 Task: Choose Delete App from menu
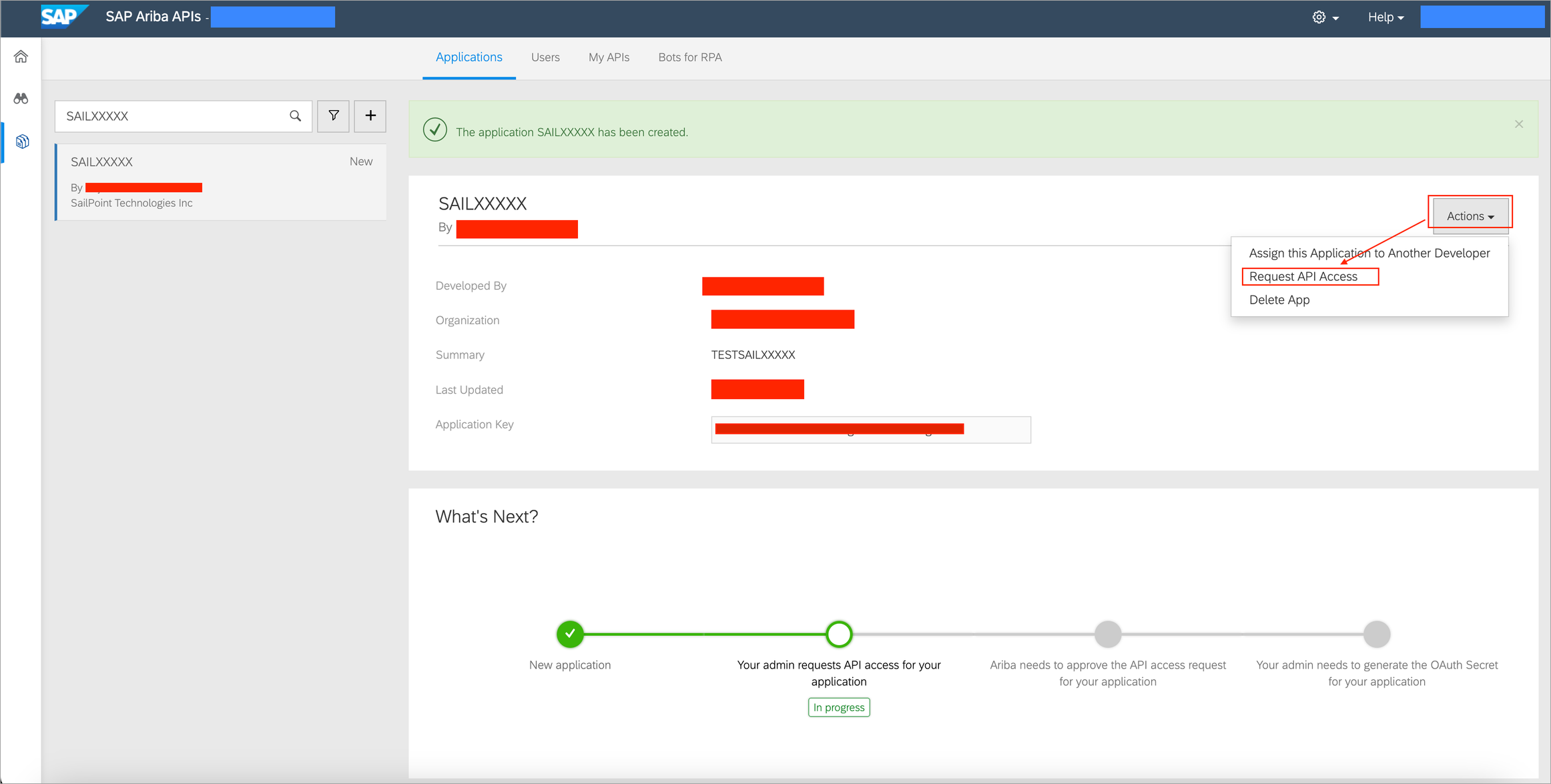[1279, 300]
